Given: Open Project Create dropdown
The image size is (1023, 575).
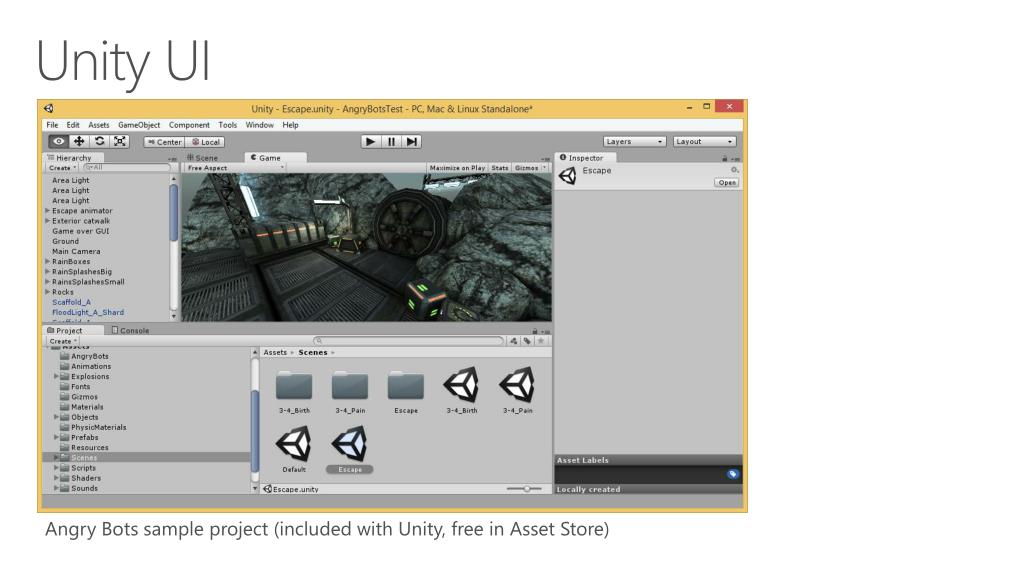Looking at the screenshot, I should pos(63,341).
